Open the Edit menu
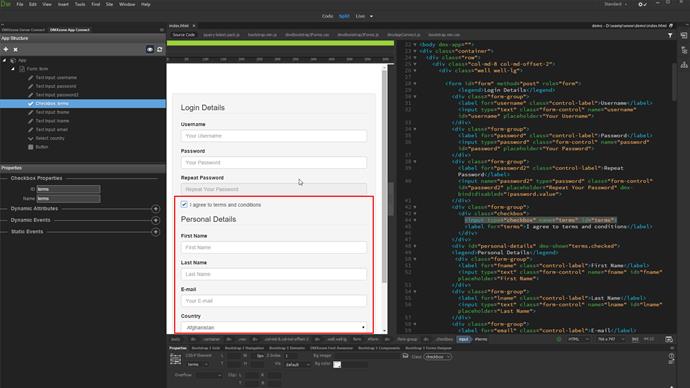 pos(33,4)
